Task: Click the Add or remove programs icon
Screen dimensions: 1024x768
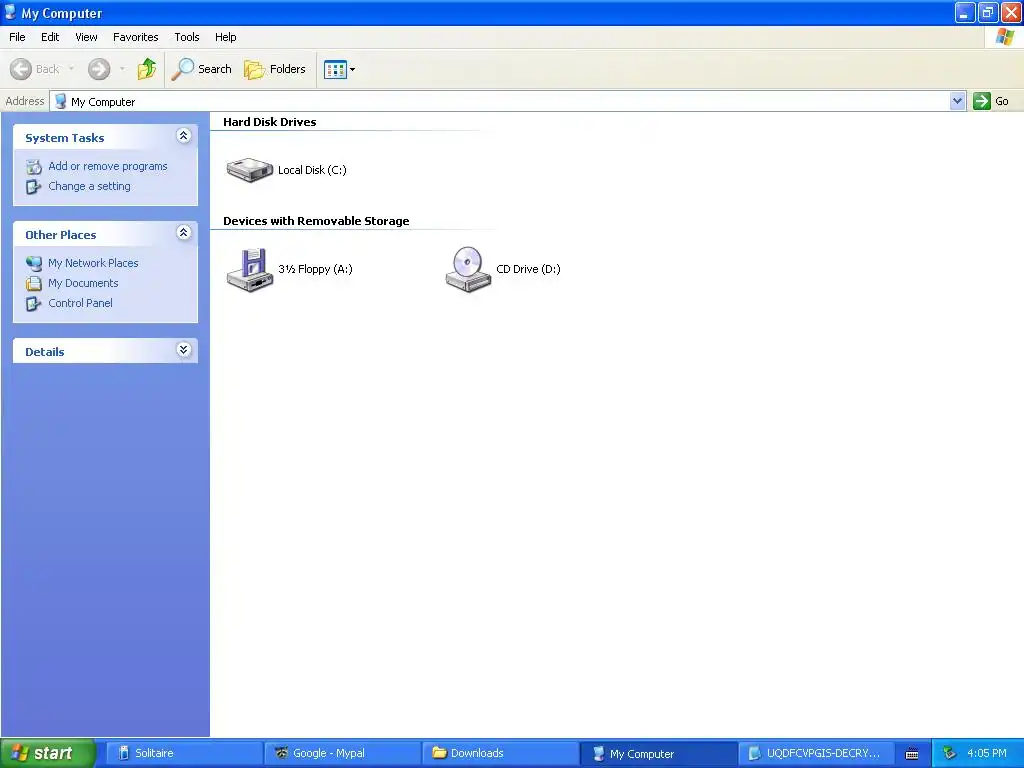Action: (x=34, y=167)
